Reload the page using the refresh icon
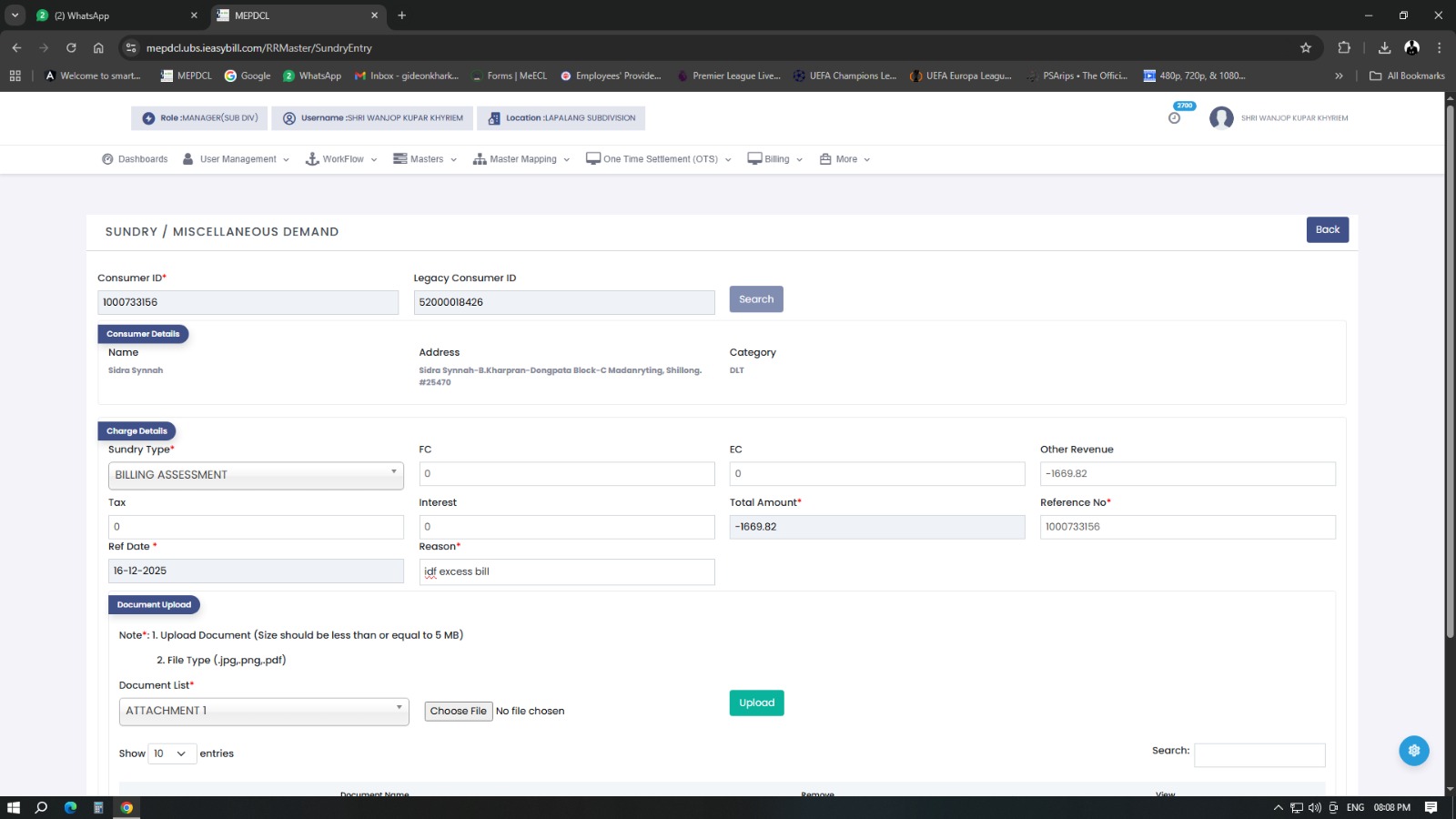The image size is (1456, 819). 71,48
